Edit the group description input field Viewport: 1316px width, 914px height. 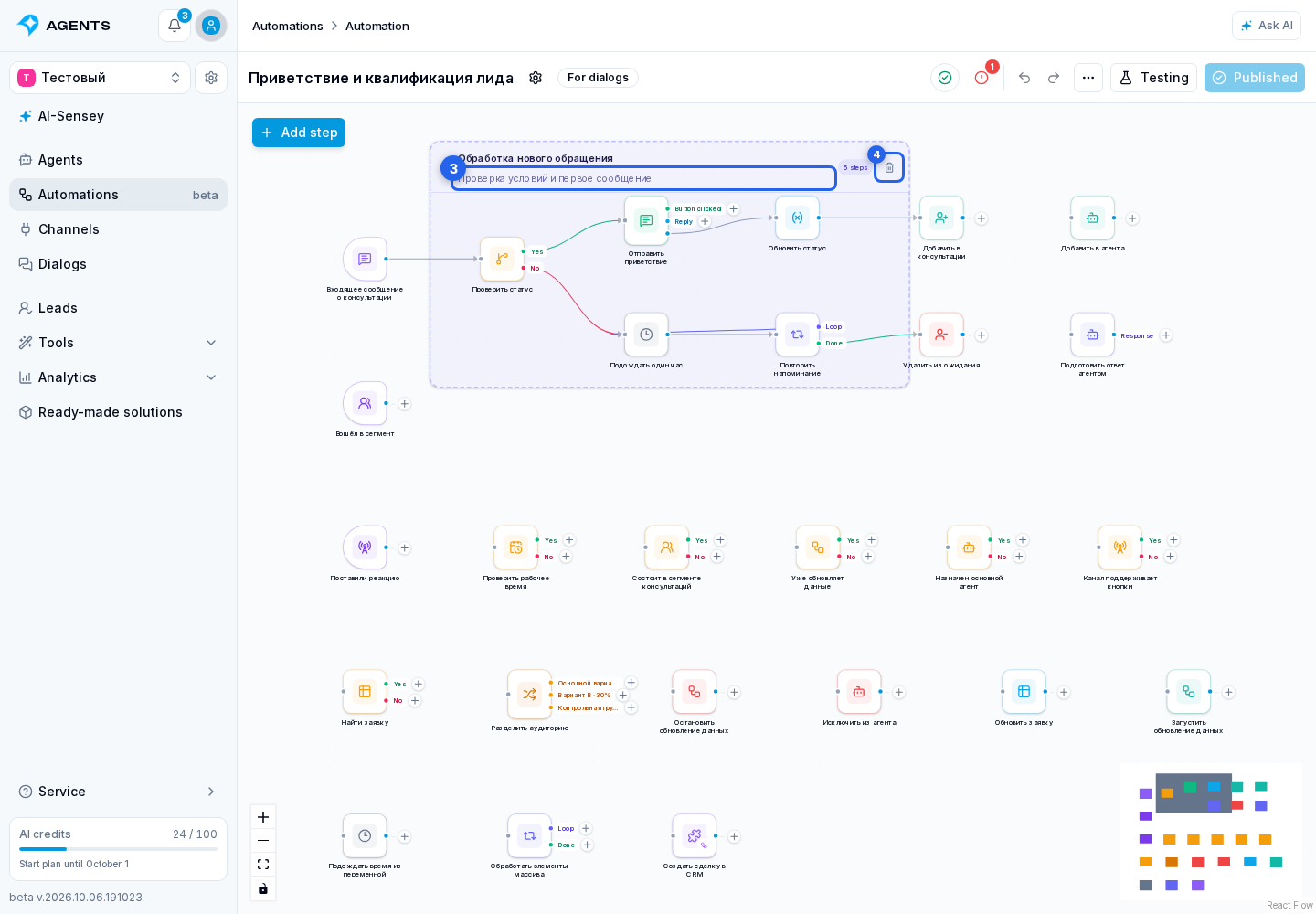pyautogui.click(x=644, y=178)
